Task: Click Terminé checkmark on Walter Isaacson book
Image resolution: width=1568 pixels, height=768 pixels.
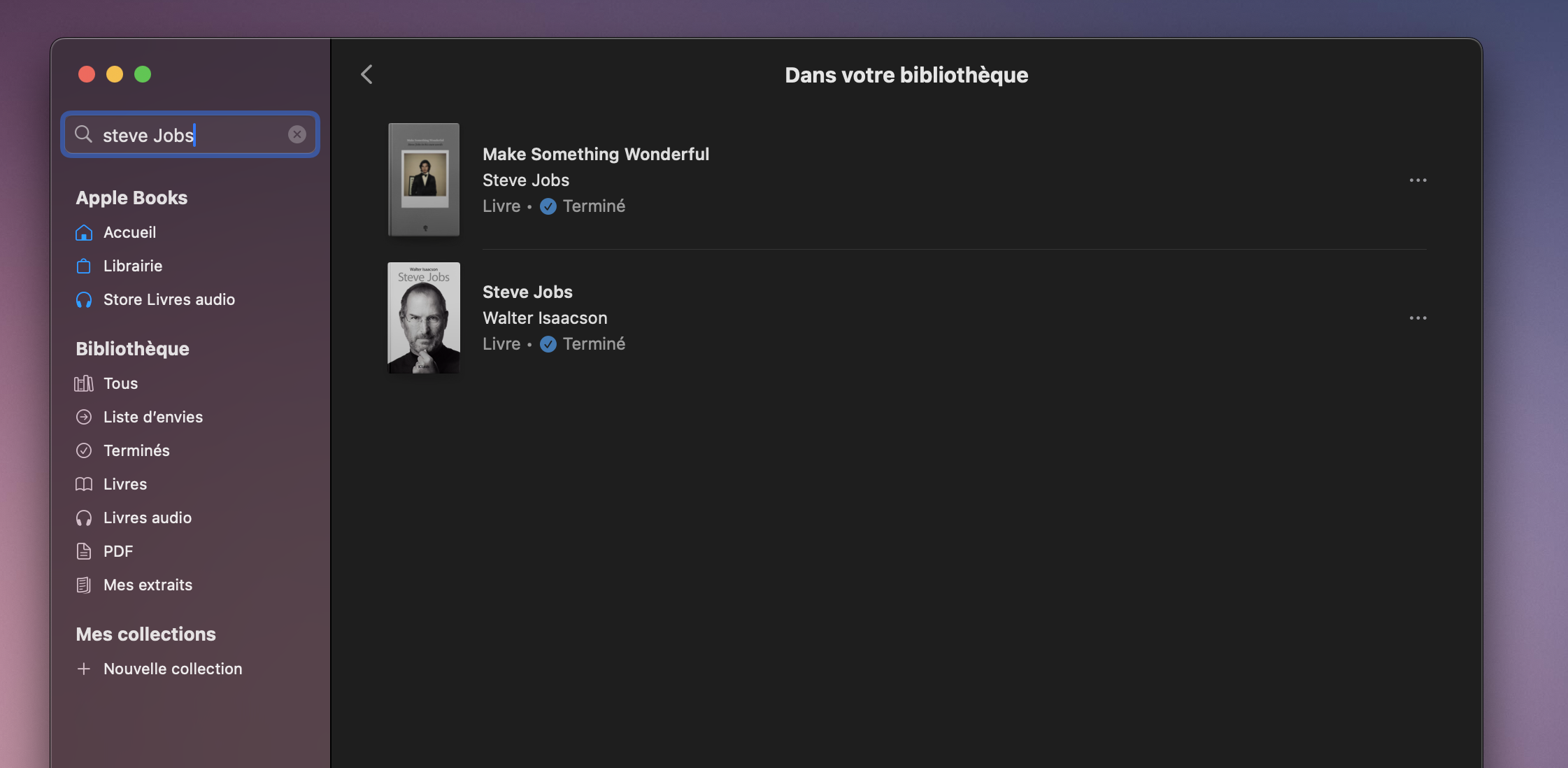Action: (x=548, y=344)
